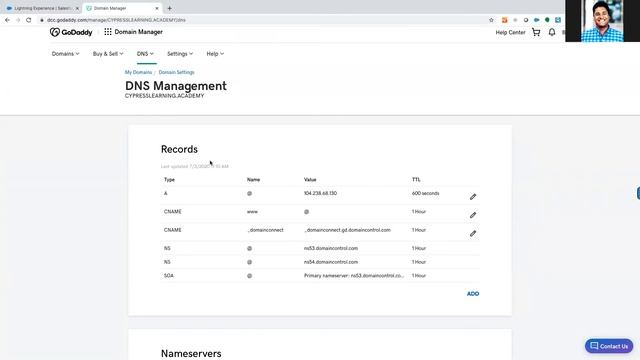This screenshot has height=360, width=640.
Task: Click the Value column header
Action: [310, 180]
